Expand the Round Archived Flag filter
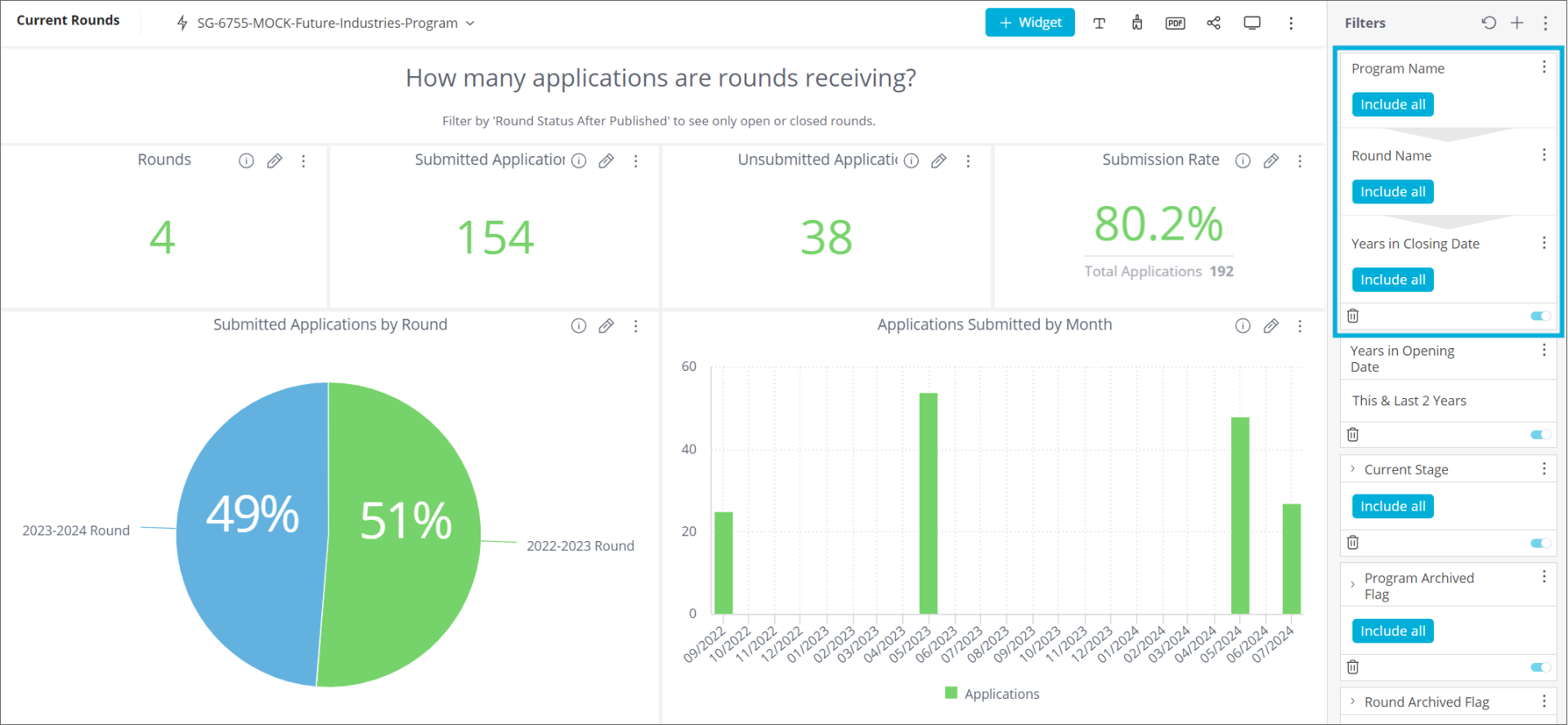 click(x=1353, y=701)
